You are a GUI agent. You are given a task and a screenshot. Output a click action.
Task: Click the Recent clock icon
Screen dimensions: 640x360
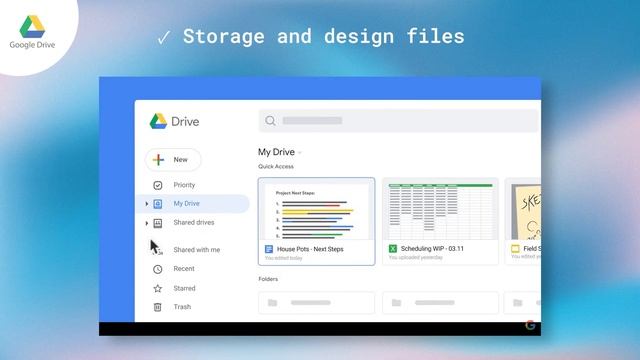tap(158, 269)
